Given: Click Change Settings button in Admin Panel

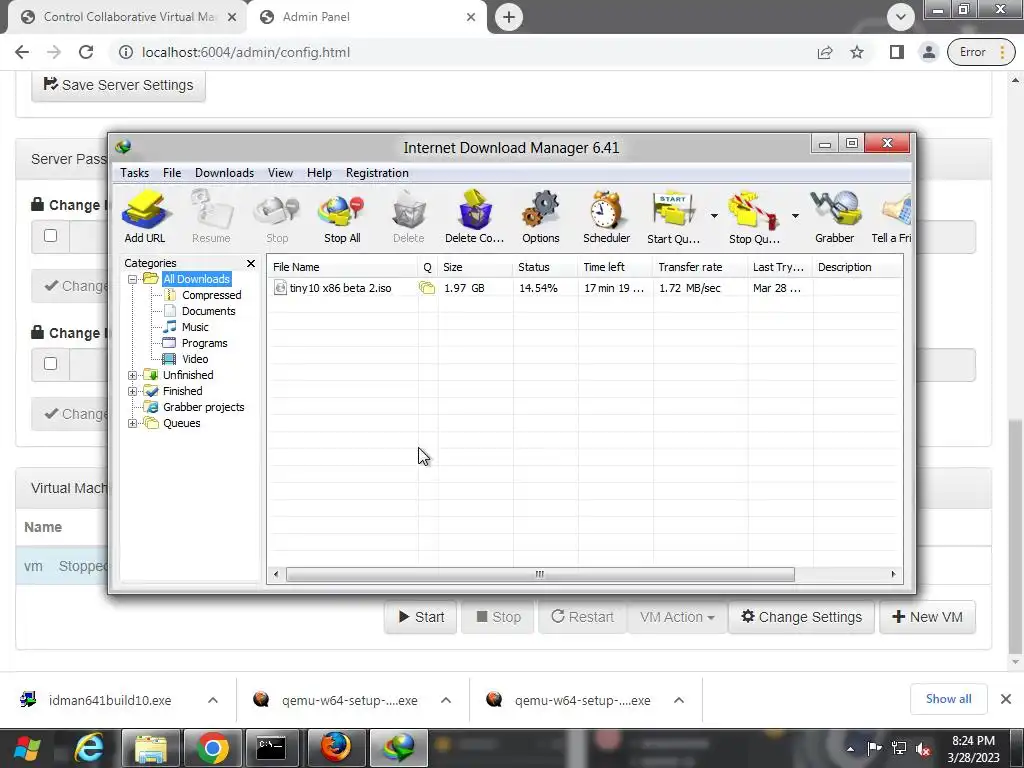Looking at the screenshot, I should [801, 617].
